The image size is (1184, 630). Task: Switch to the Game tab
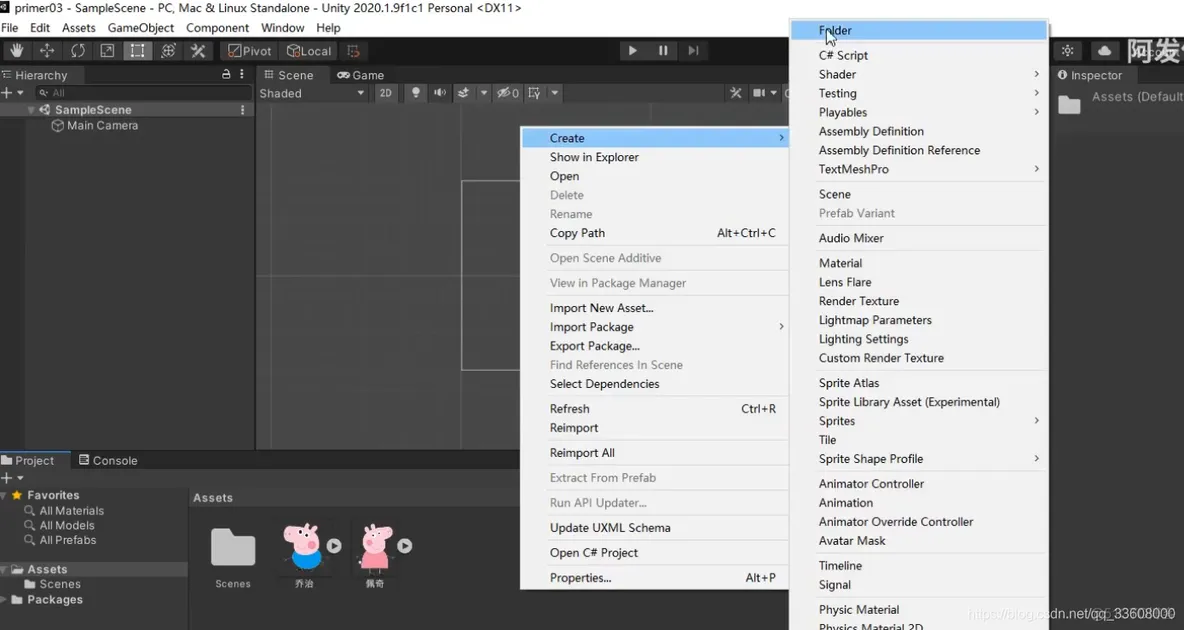361,75
